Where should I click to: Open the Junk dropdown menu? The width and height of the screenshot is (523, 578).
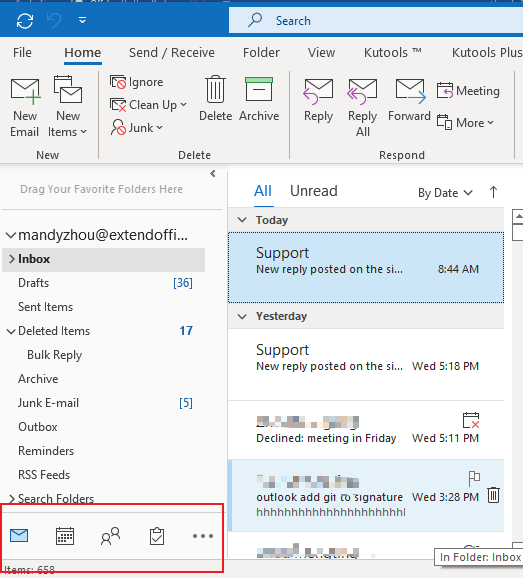pos(137,128)
